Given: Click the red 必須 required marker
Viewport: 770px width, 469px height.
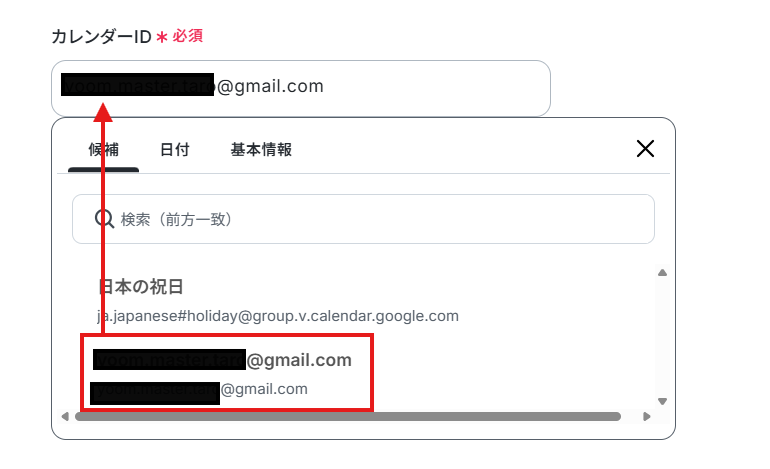Looking at the screenshot, I should [x=188, y=36].
